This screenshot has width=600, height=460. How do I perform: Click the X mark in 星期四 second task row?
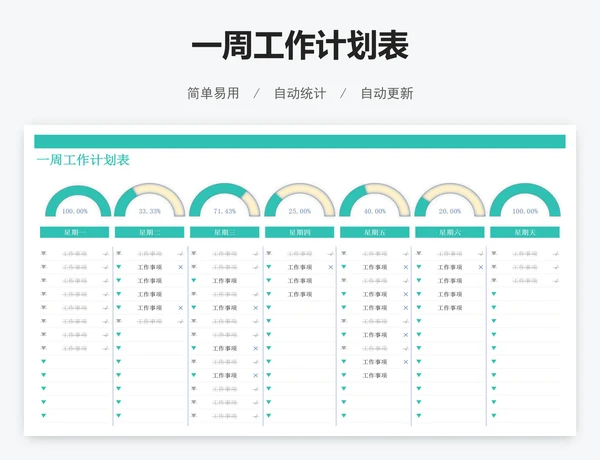tap(331, 267)
